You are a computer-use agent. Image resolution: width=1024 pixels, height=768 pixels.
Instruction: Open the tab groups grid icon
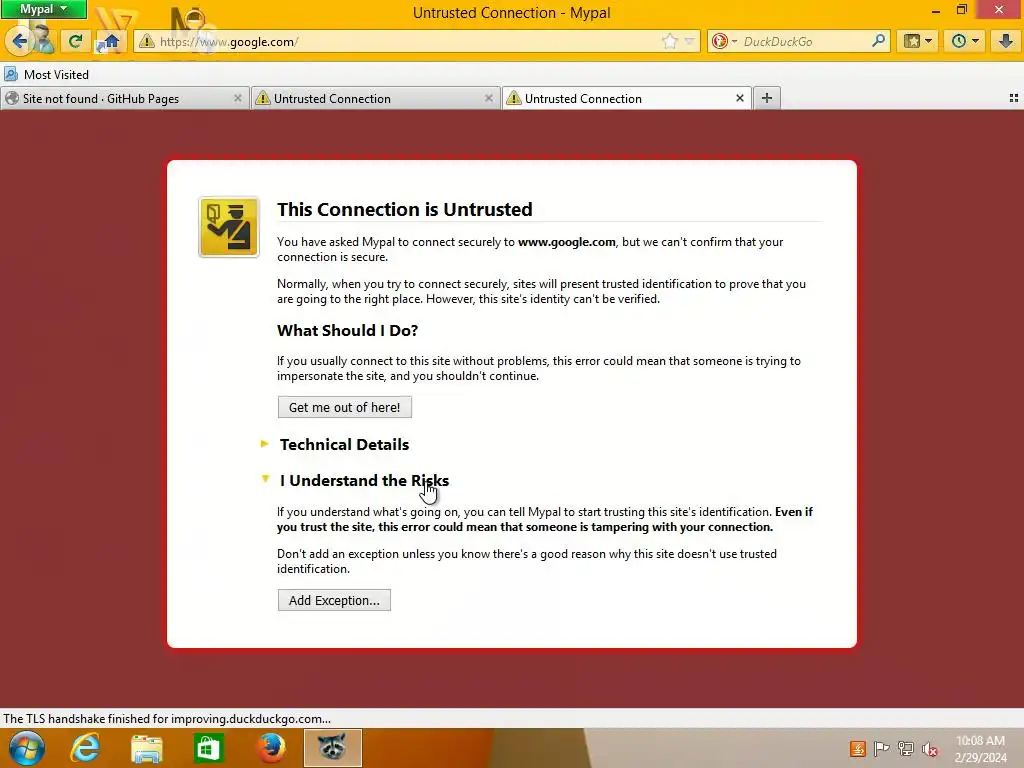click(x=1014, y=98)
